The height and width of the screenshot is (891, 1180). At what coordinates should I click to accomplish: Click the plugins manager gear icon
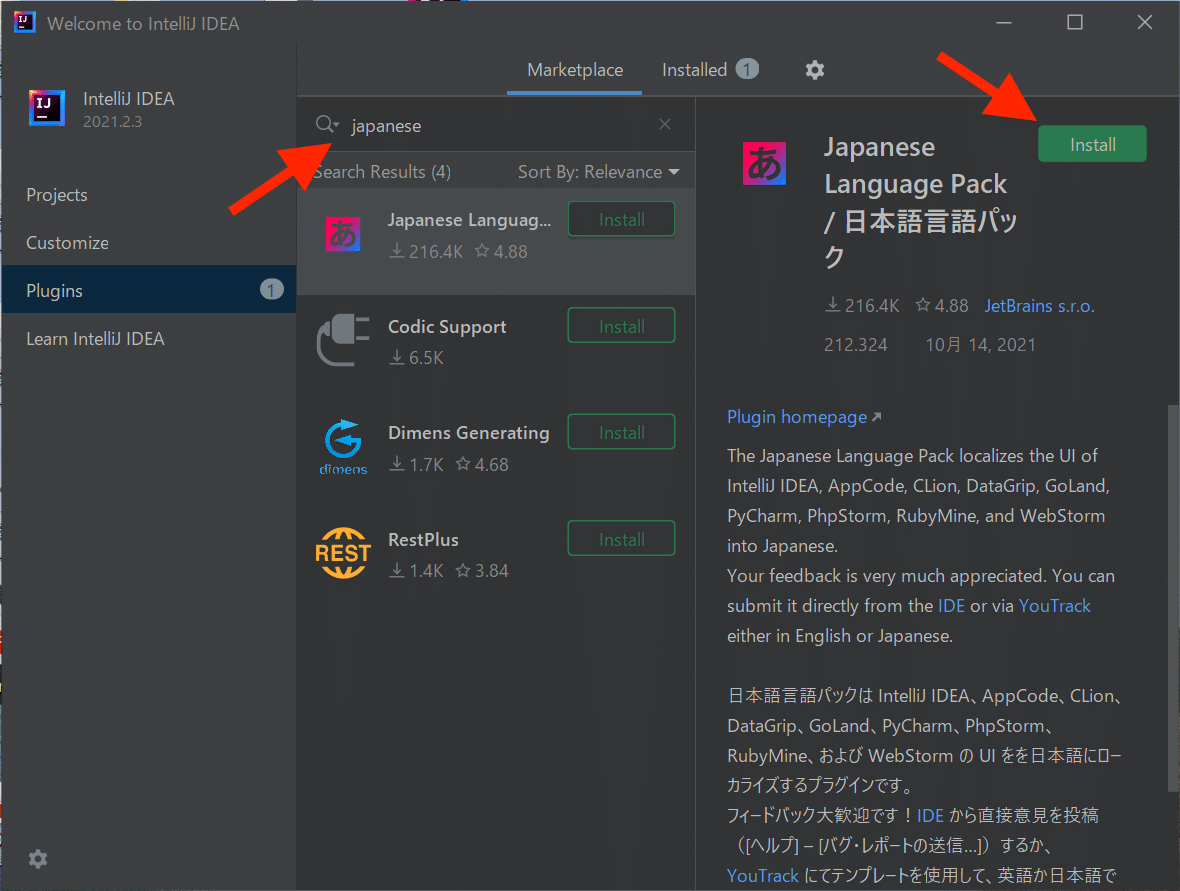814,70
